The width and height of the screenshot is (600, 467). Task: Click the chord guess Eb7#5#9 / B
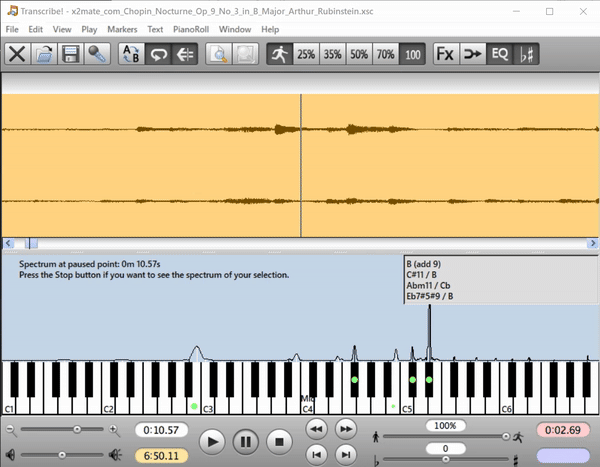click(x=430, y=296)
